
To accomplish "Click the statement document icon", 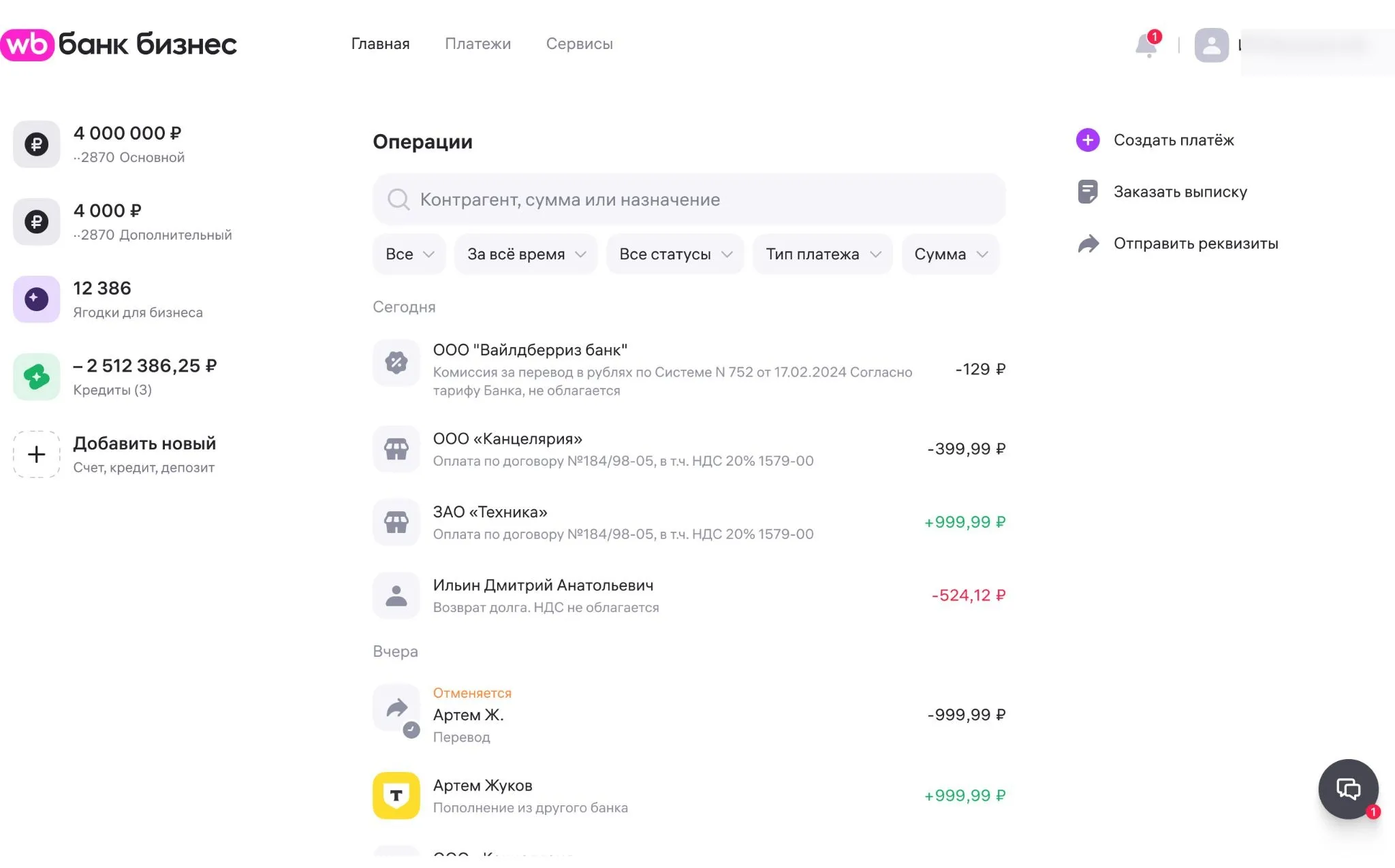I will tap(1088, 192).
